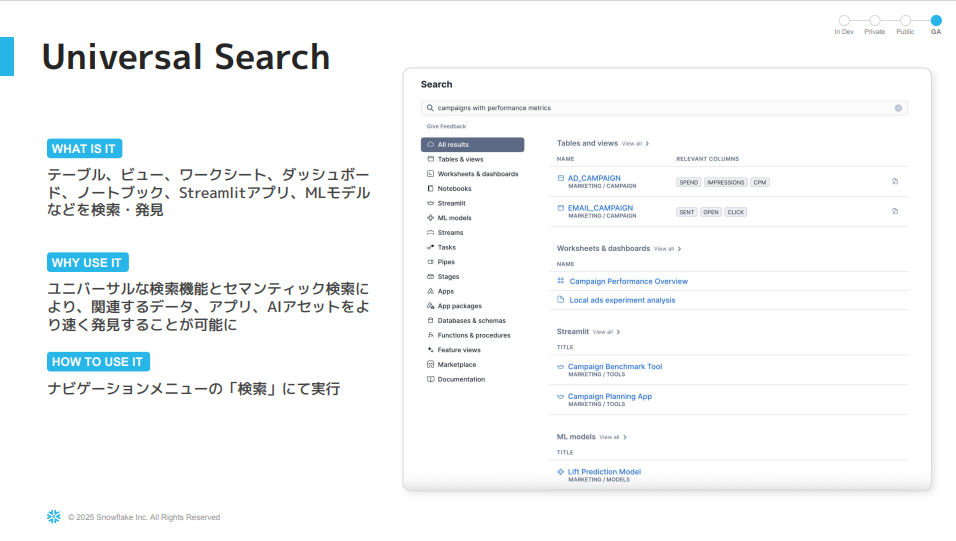Open the EMAIL_CAMPAIGN table link

(601, 208)
